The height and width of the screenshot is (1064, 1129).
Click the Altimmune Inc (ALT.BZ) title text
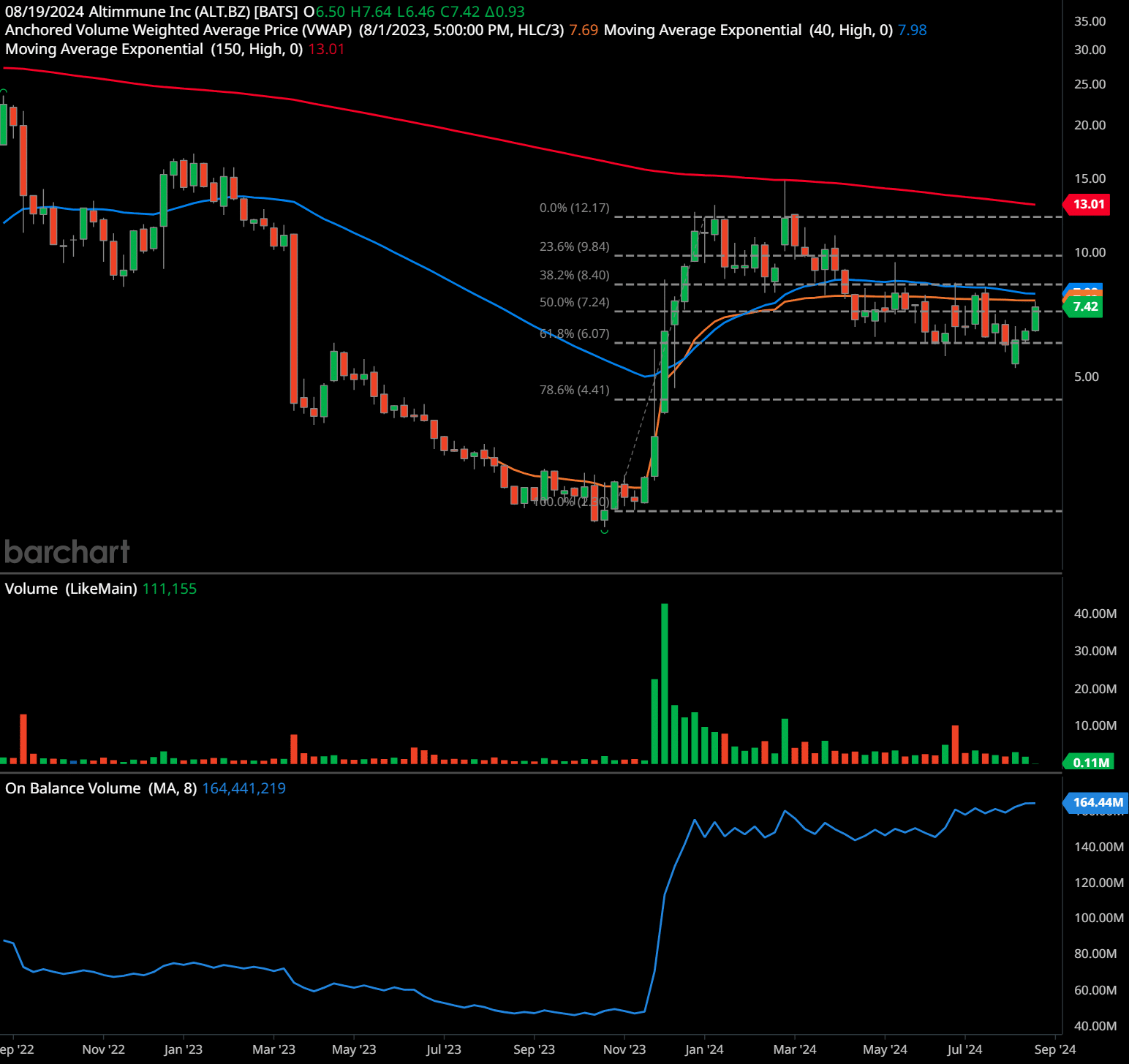click(169, 12)
